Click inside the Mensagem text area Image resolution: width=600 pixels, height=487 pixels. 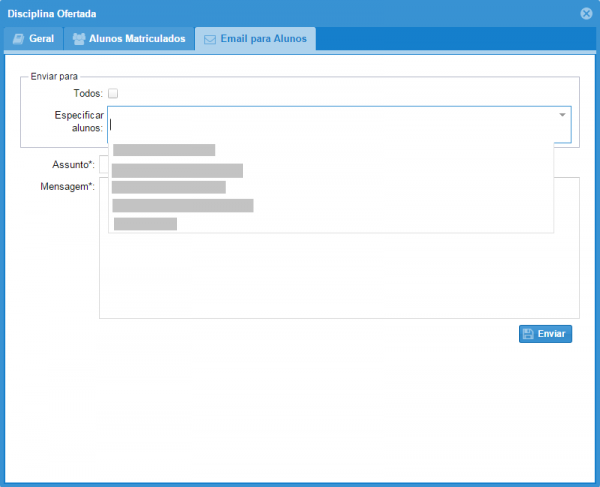(340, 280)
